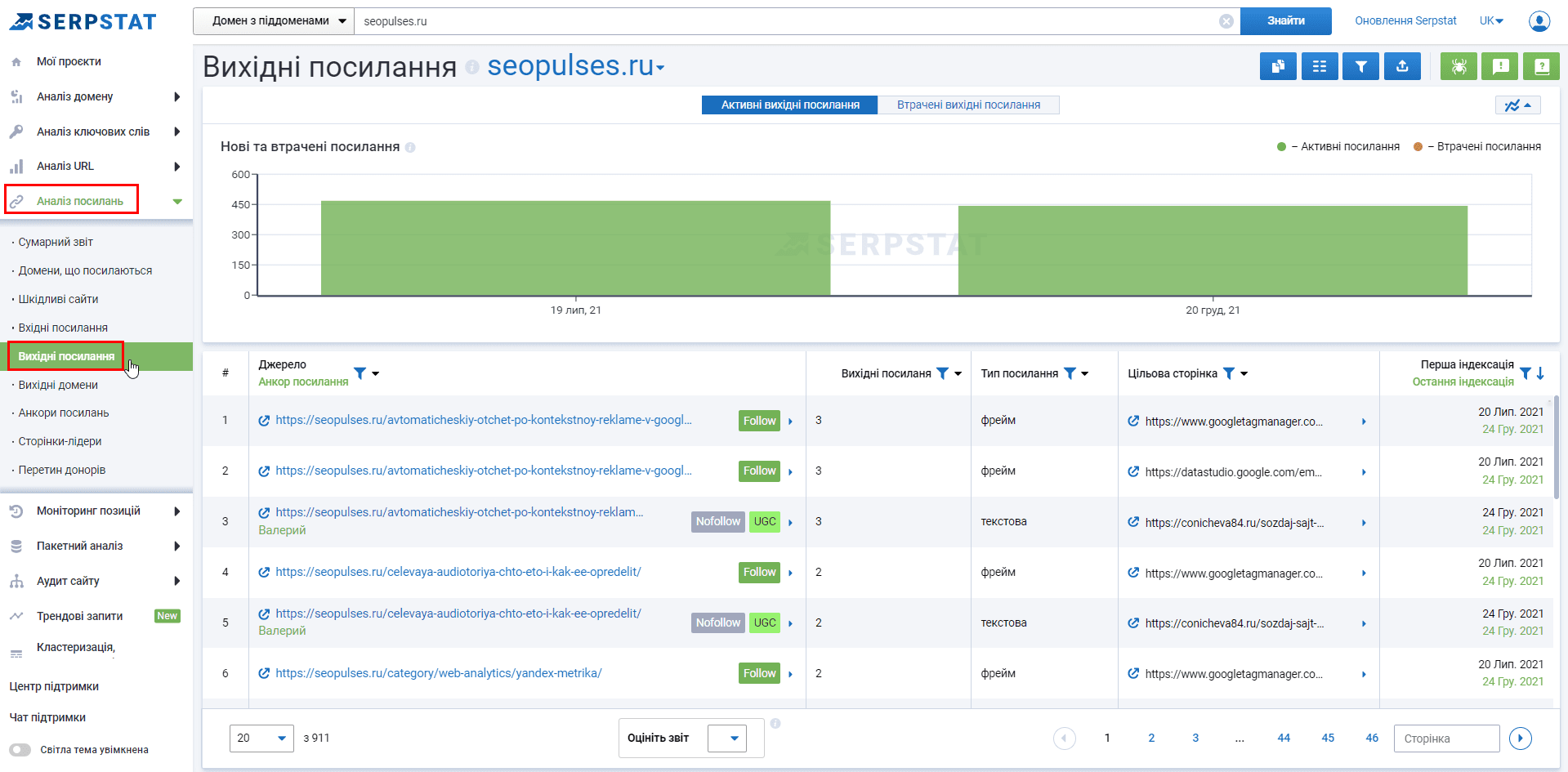
Task: Open Мої проєкти in sidebar
Action: coord(69,62)
